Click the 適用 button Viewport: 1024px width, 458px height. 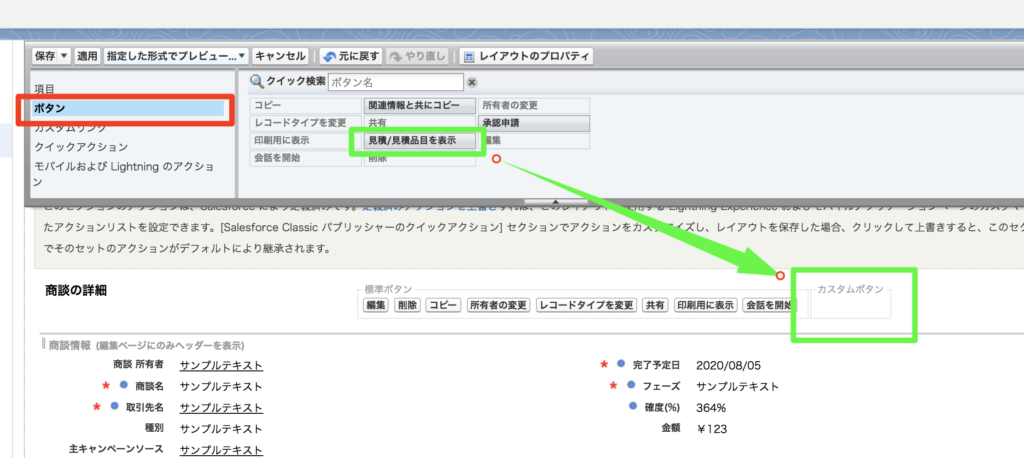tap(87, 56)
